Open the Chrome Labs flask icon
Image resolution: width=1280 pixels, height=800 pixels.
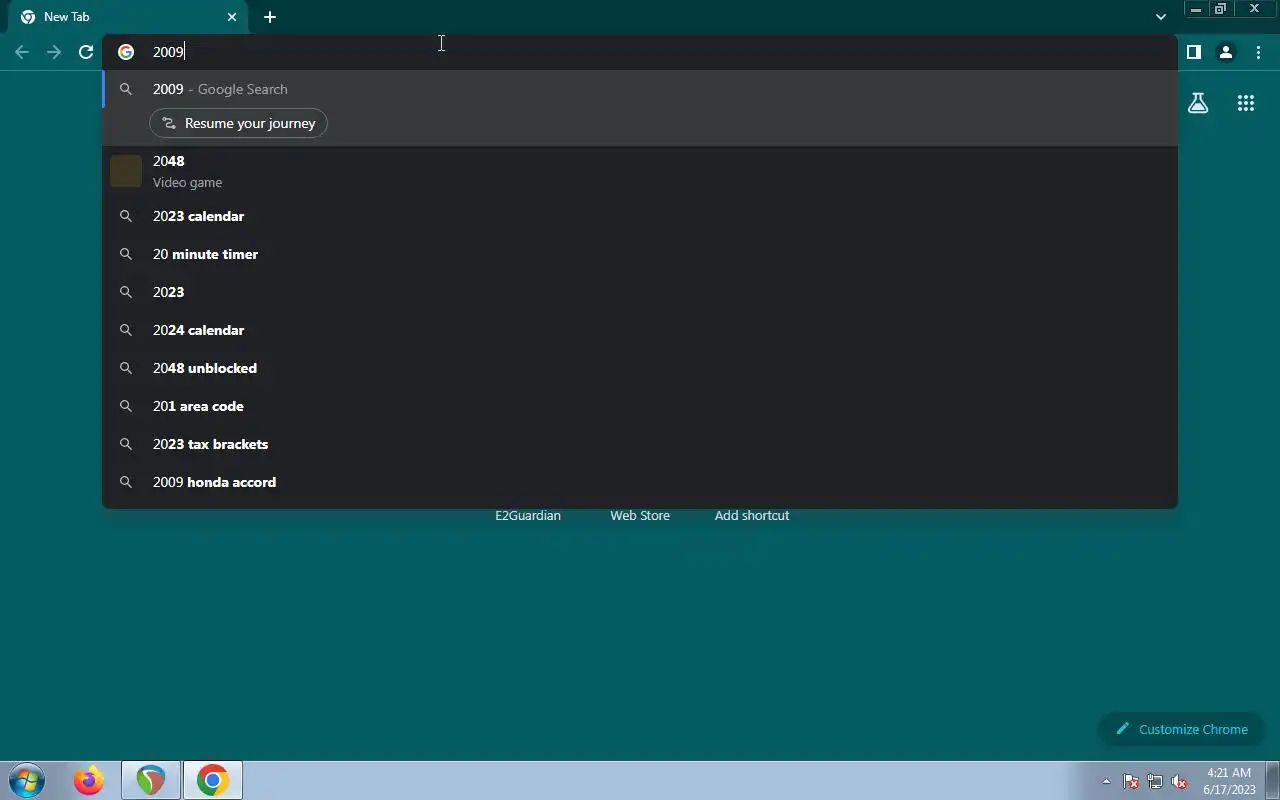tap(1198, 103)
